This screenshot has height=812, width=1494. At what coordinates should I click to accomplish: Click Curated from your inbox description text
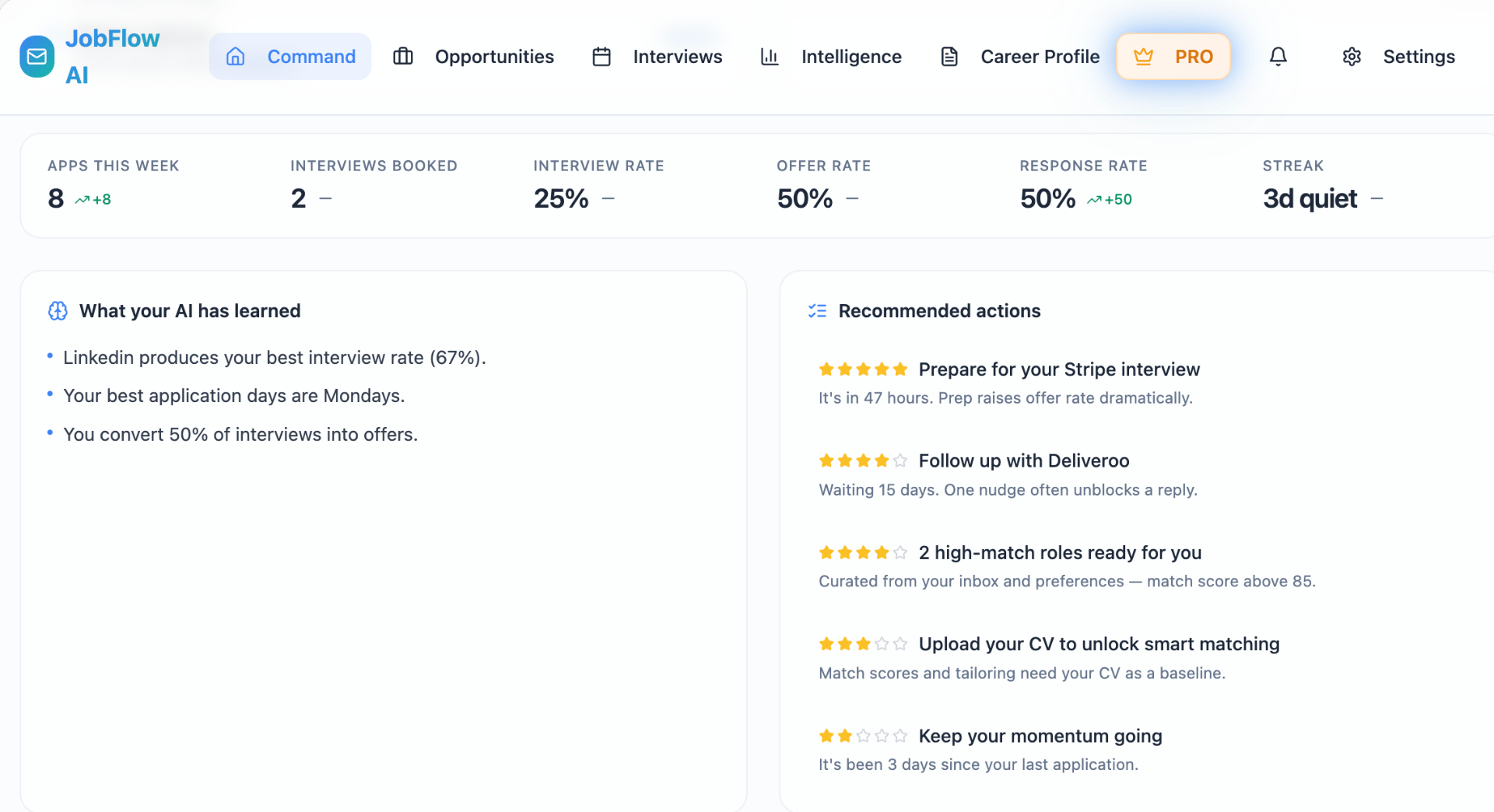click(x=1067, y=582)
